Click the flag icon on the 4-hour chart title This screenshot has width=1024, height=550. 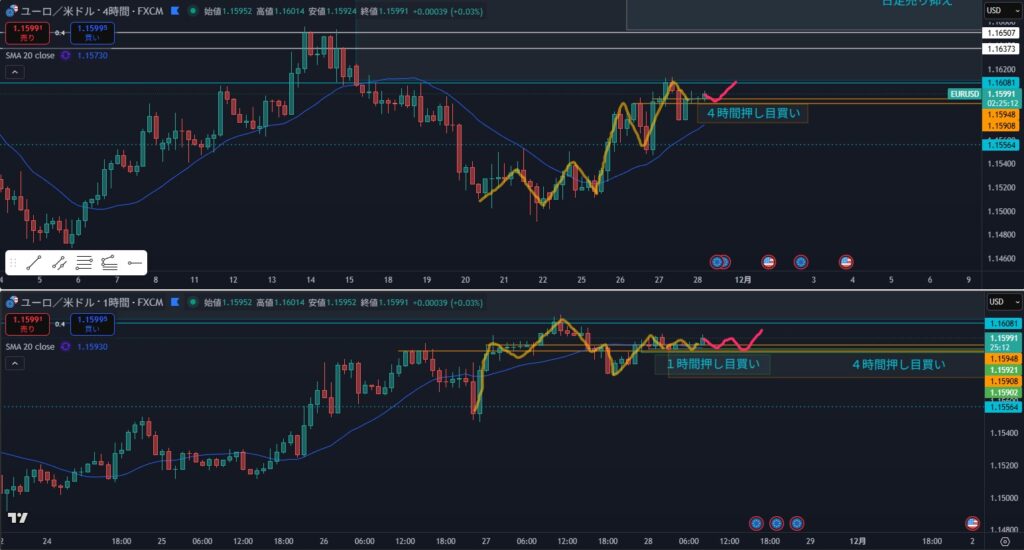pyautogui.click(x=176, y=12)
